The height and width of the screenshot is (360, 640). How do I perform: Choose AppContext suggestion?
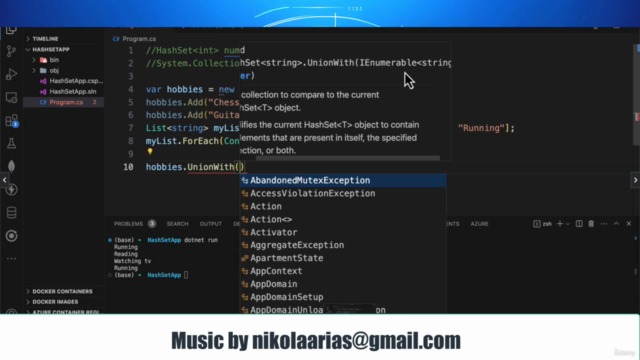pyautogui.click(x=343, y=271)
